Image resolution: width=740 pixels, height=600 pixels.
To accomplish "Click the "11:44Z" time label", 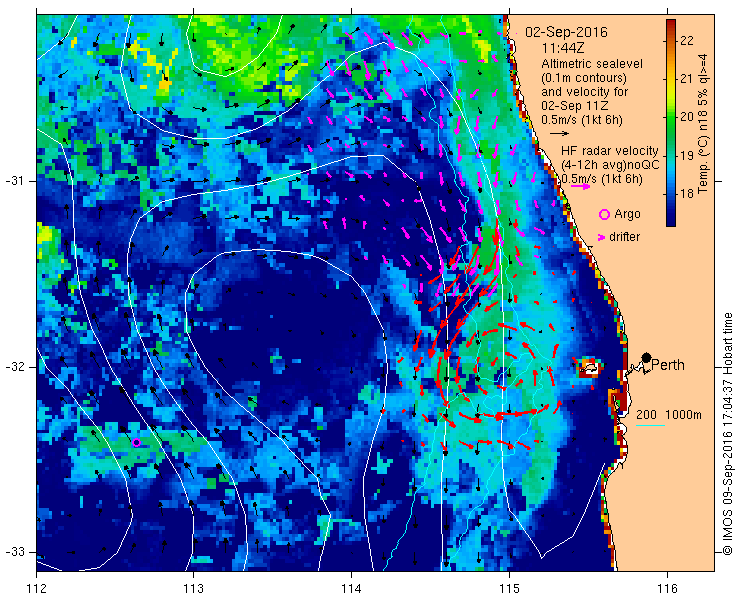I will point(561,48).
